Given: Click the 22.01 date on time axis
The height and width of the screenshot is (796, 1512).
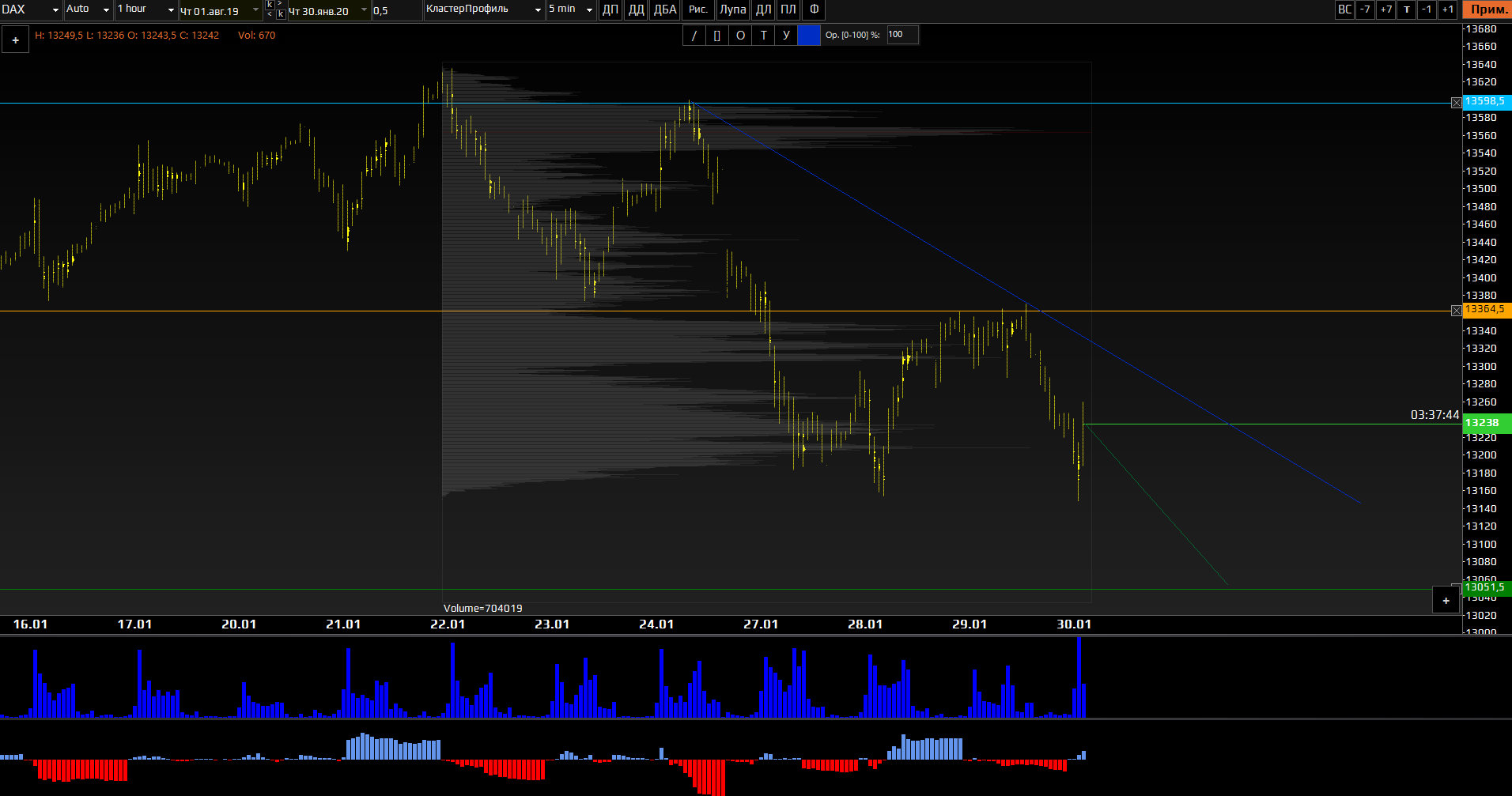Looking at the screenshot, I should (448, 624).
